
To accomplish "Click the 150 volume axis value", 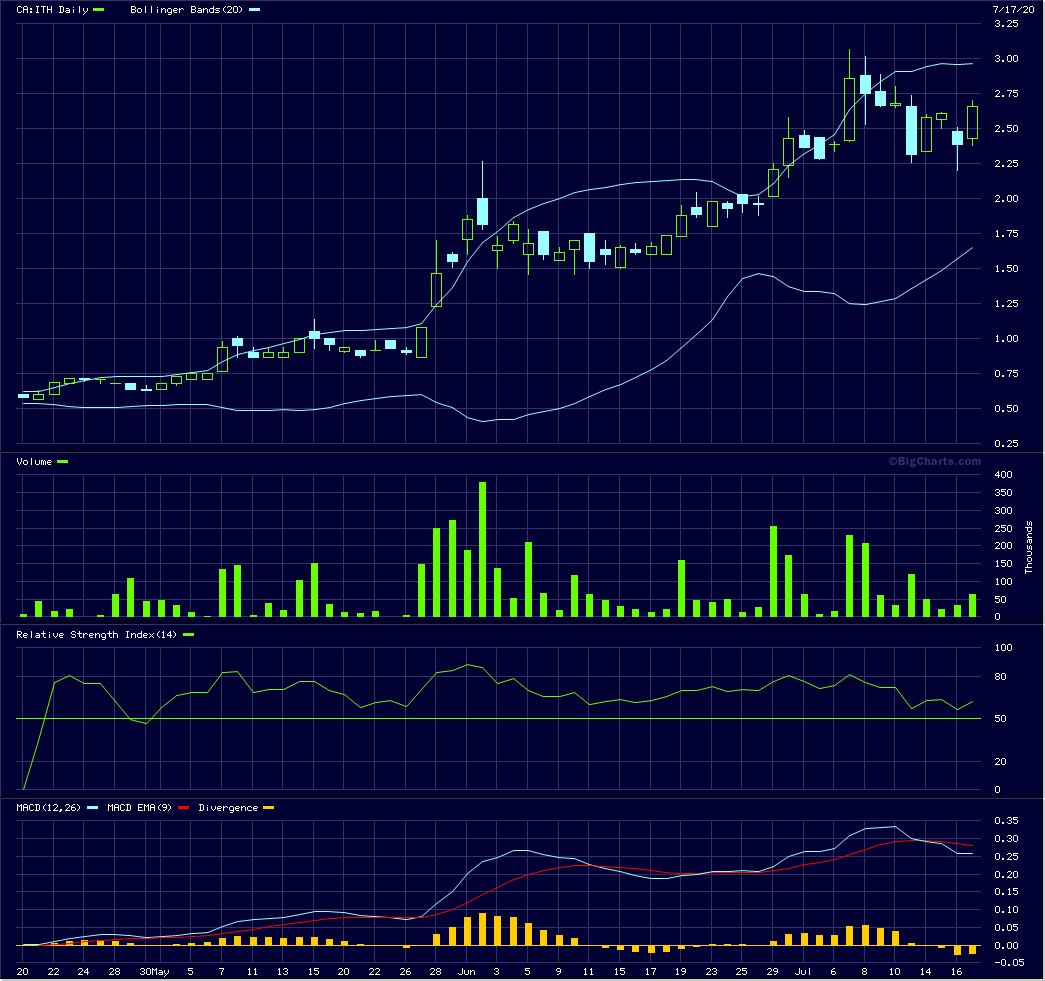I will coord(1003,564).
